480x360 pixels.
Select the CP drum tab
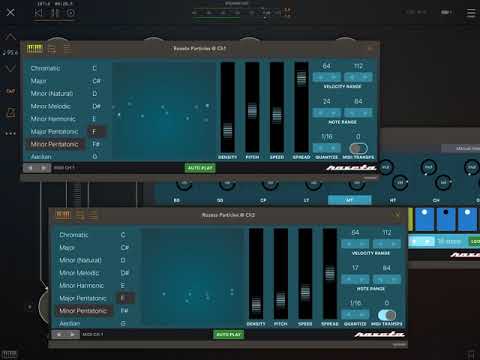coord(263,200)
